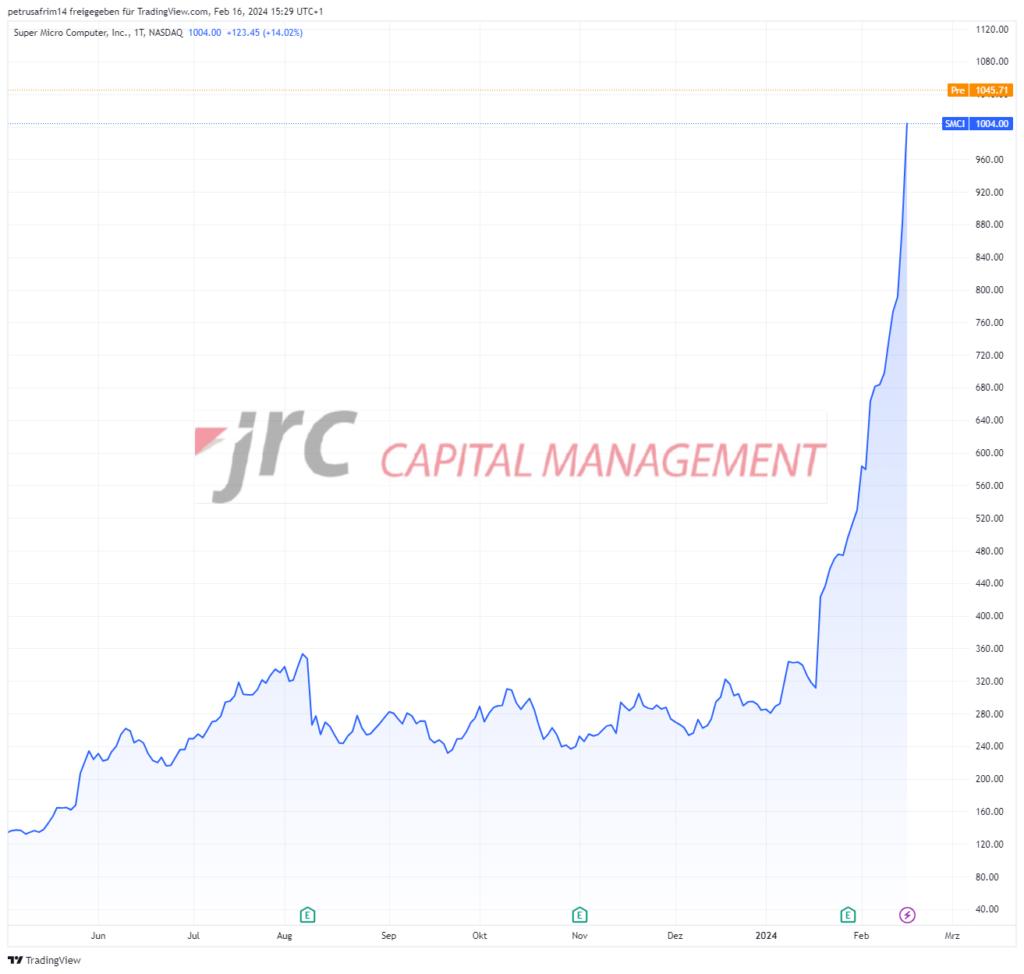Click the 480.00 price axis label

989,551
